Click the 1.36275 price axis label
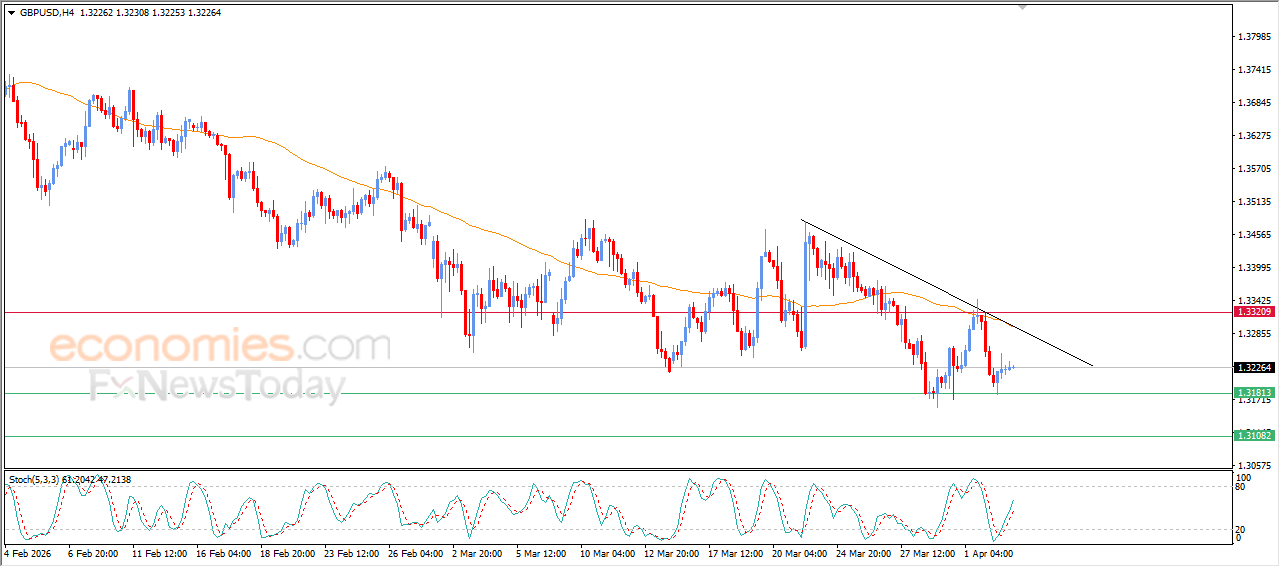This screenshot has width=1280, height=567. (1255, 136)
